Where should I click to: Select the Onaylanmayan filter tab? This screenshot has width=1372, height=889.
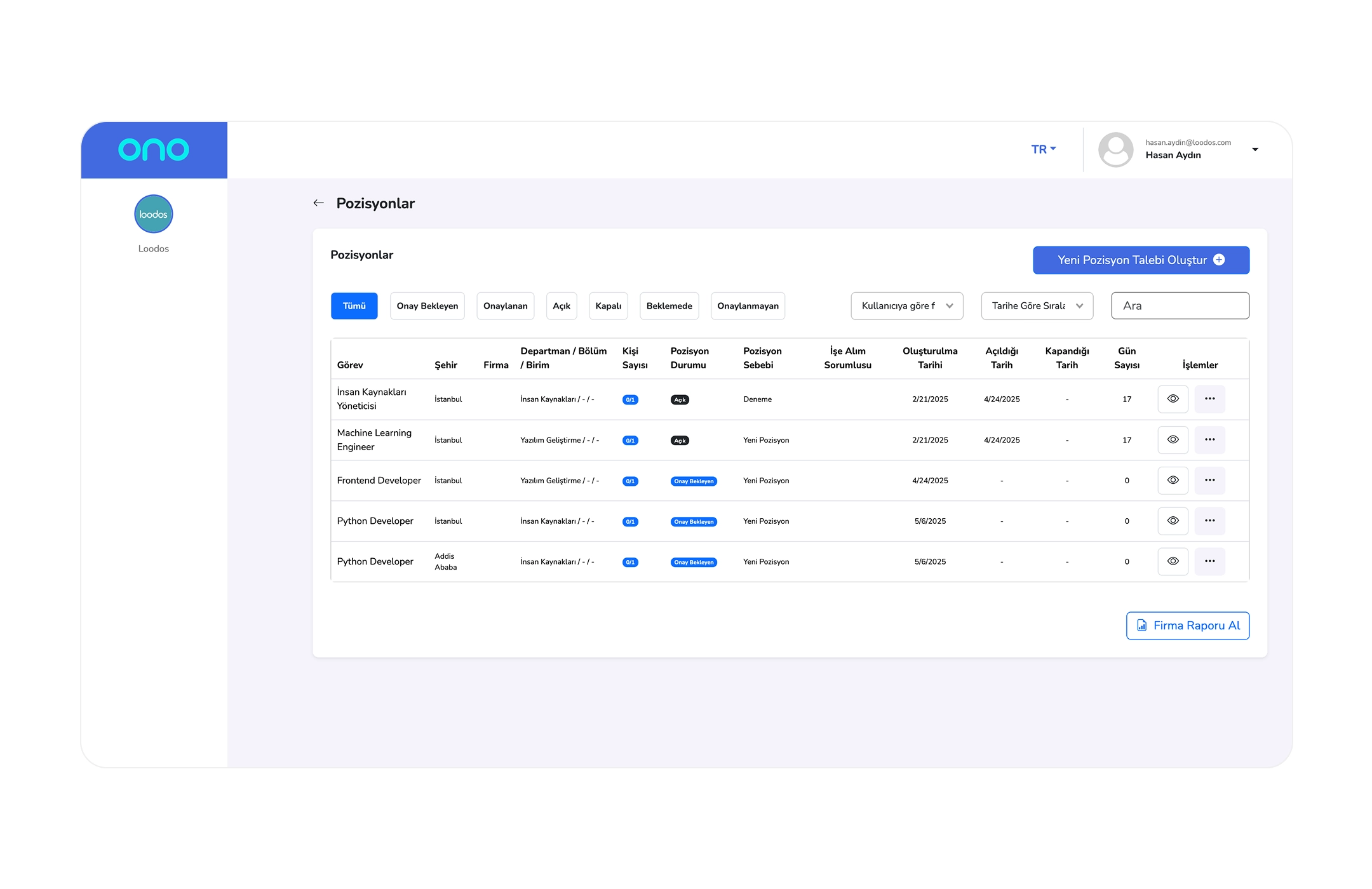(x=748, y=306)
